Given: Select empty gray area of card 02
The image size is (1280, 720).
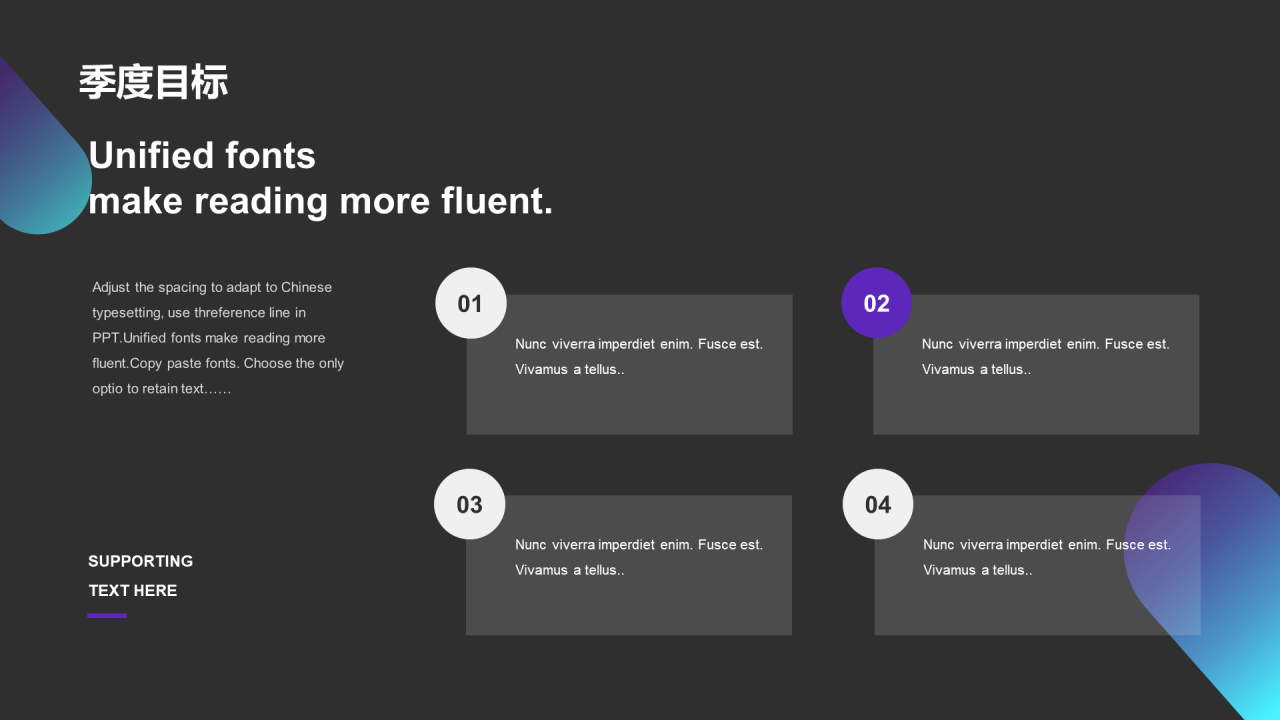Looking at the screenshot, I should (1036, 408).
